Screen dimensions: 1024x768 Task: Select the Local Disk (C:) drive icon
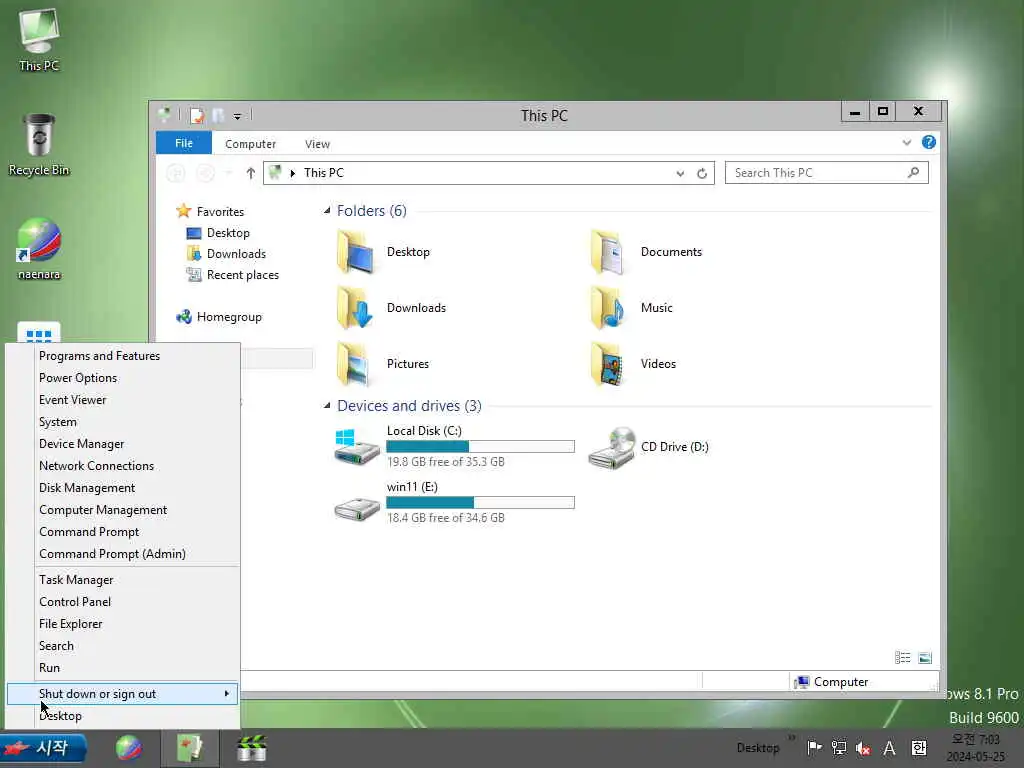coord(357,447)
